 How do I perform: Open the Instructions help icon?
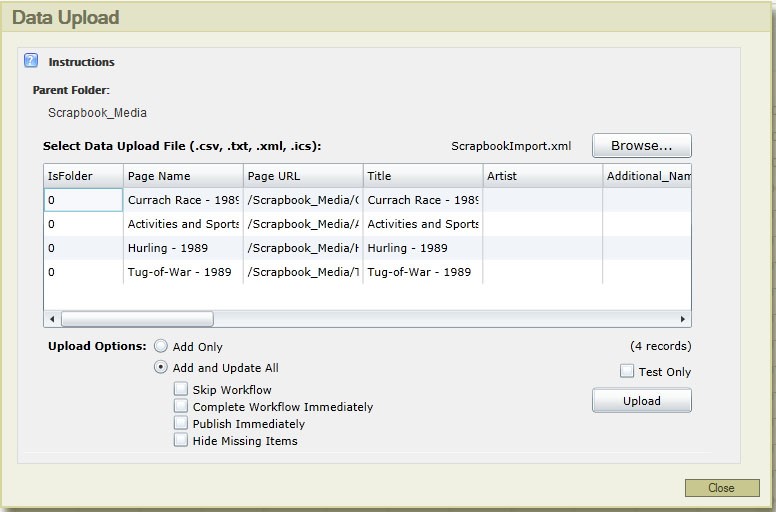click(31, 60)
